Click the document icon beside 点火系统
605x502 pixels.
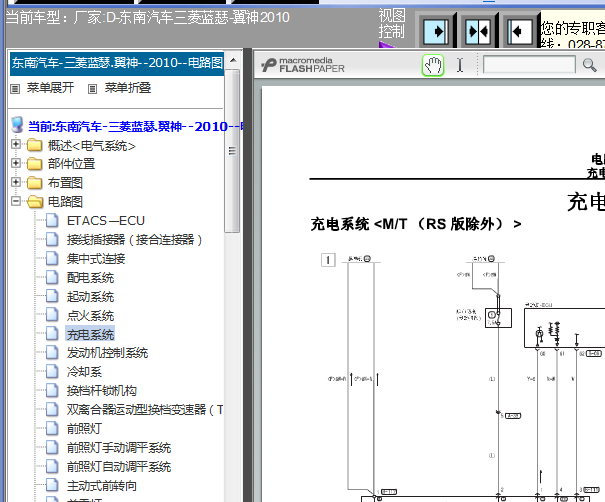pos(52,315)
